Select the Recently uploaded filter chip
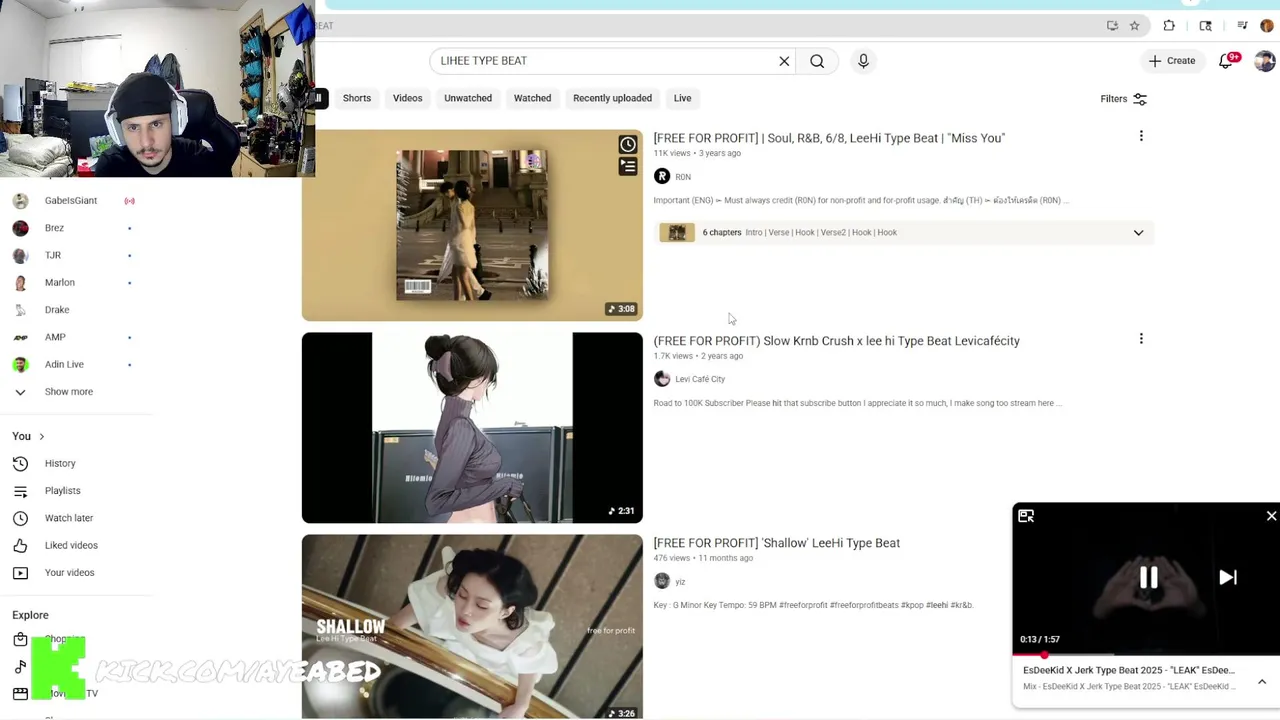 tap(612, 98)
